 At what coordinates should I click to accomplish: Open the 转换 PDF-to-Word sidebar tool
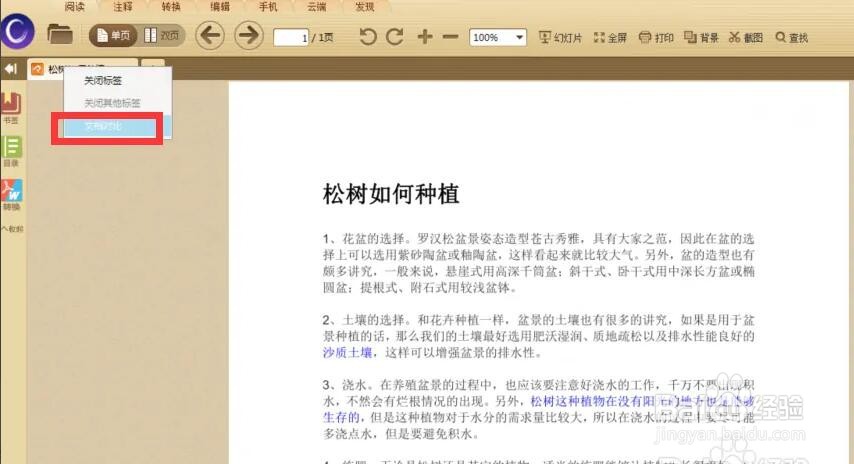pos(11,195)
